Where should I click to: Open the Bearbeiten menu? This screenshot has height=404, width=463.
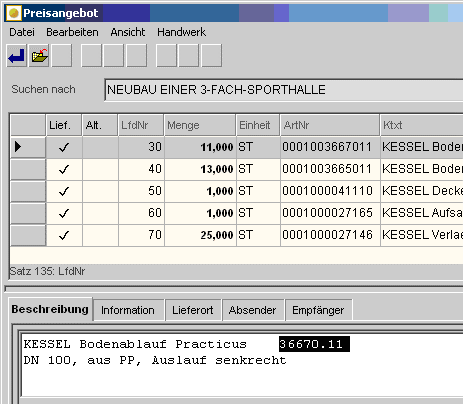(x=72, y=32)
